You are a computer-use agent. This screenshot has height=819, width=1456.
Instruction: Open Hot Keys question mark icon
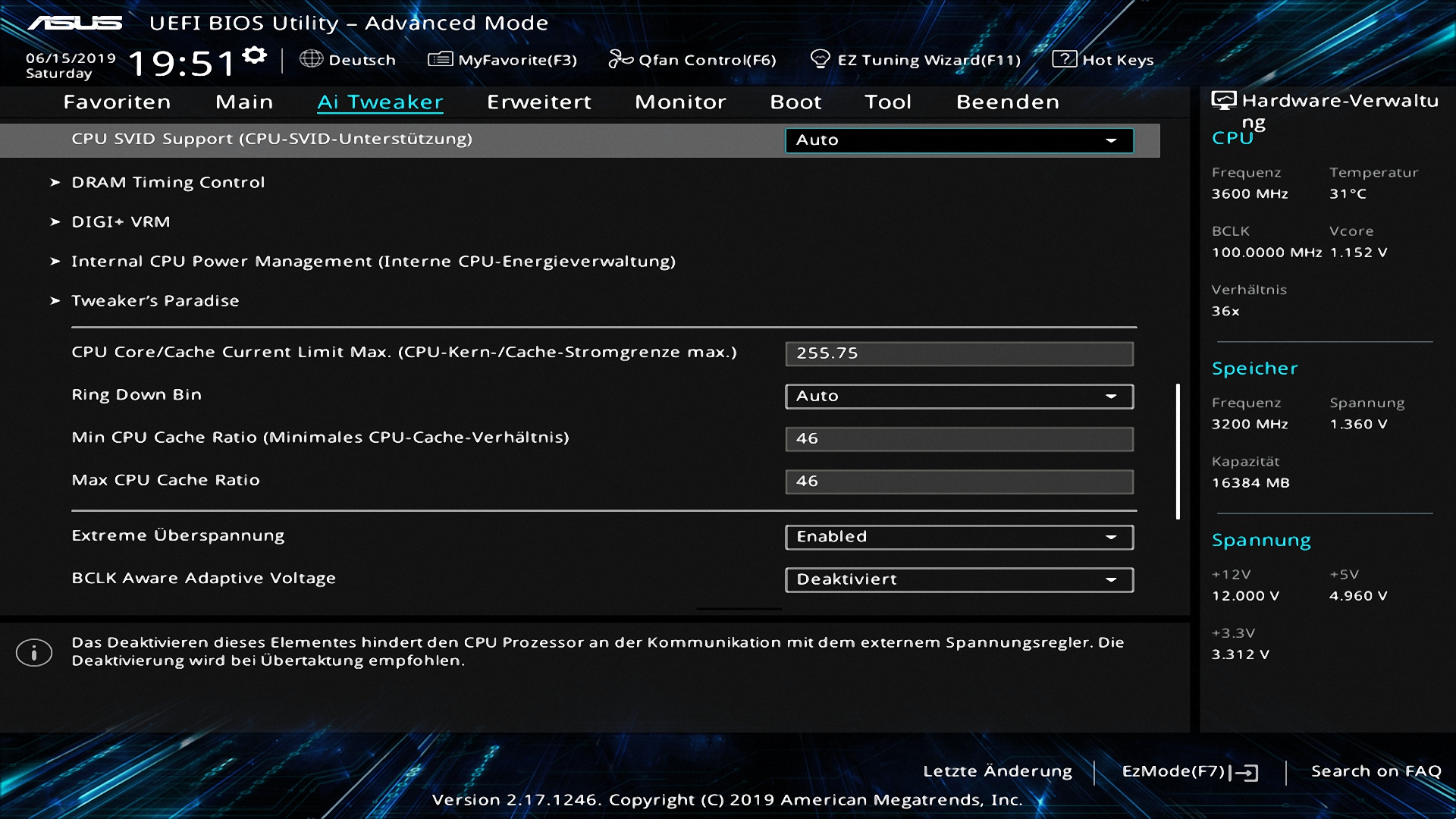pyautogui.click(x=1064, y=59)
